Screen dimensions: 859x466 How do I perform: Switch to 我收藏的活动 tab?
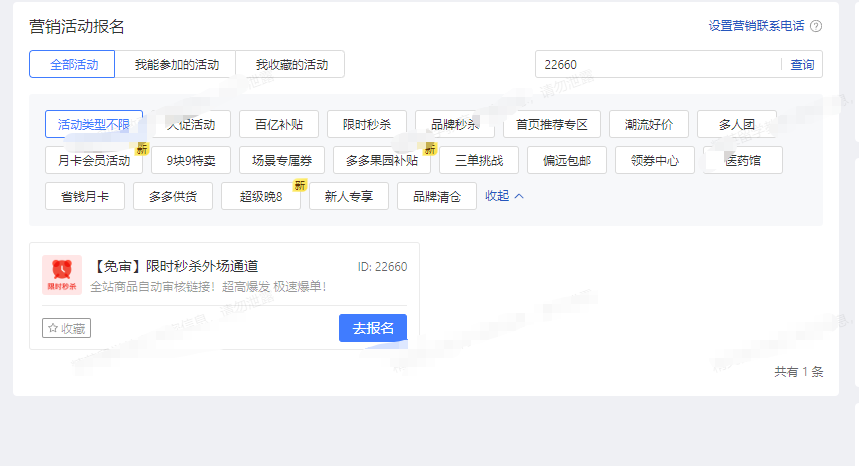pyautogui.click(x=290, y=64)
